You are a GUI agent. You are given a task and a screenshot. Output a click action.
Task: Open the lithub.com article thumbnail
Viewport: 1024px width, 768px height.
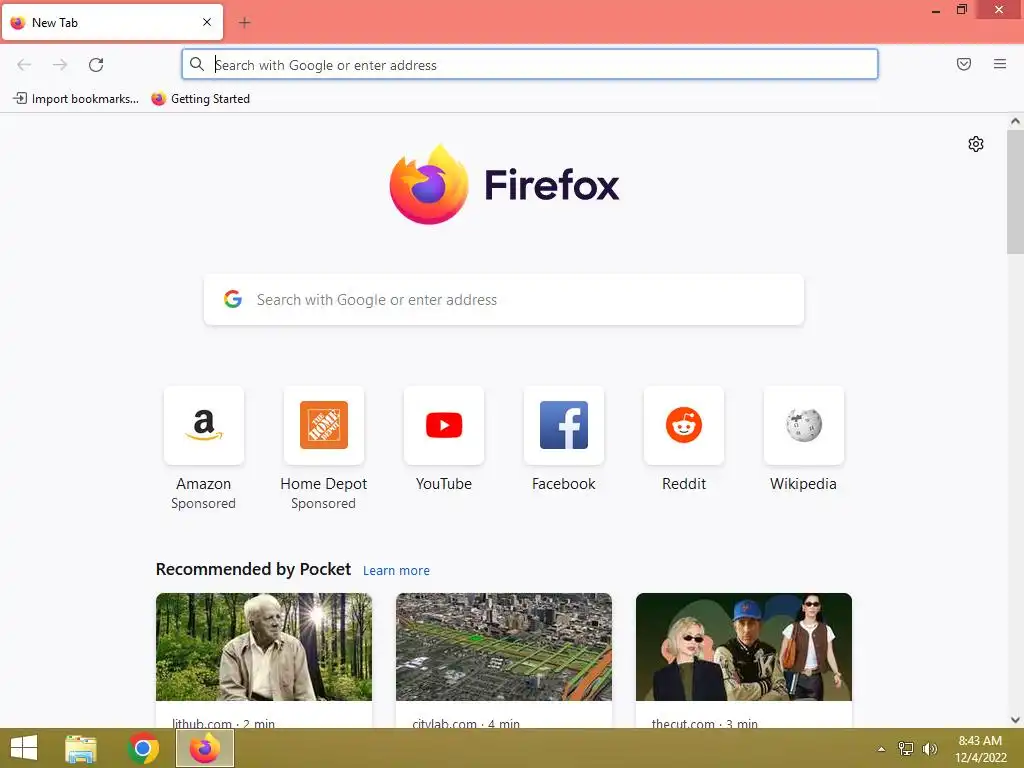pyautogui.click(x=264, y=647)
